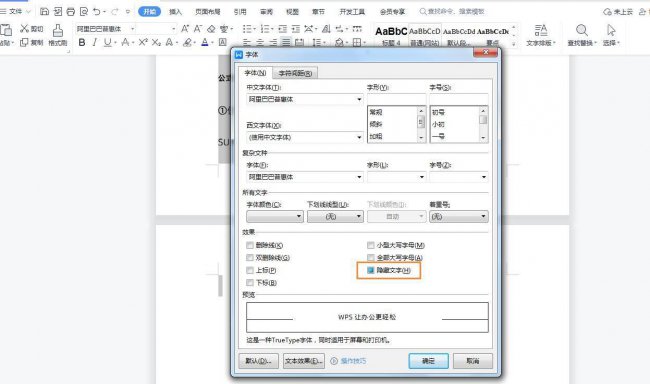Select the 标题 4 style thumbnail
This screenshot has width=650, height=384.
[x=391, y=35]
